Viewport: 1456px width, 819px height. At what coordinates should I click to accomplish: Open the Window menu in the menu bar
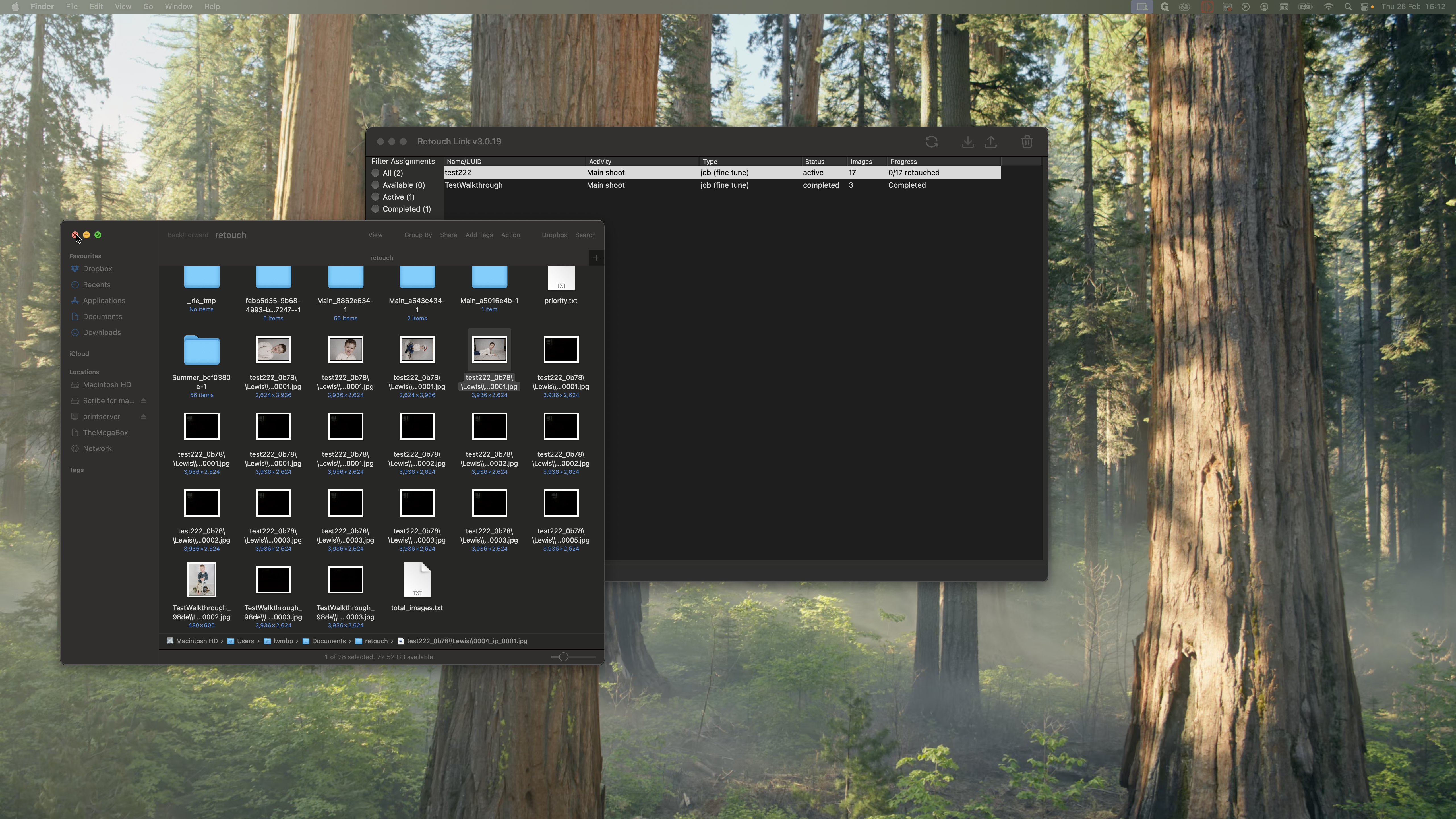[x=178, y=7]
